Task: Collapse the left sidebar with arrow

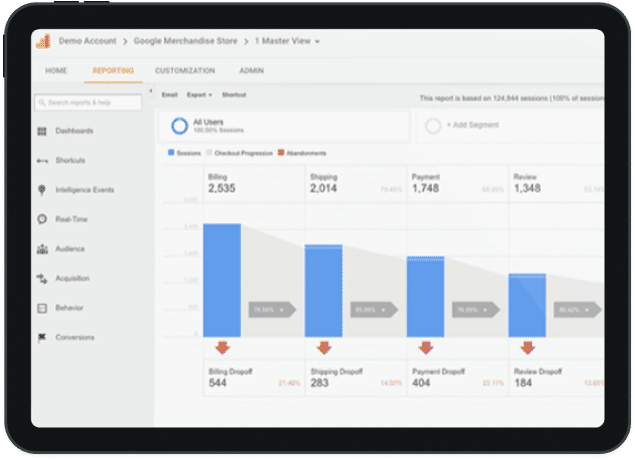Action: coord(151,91)
